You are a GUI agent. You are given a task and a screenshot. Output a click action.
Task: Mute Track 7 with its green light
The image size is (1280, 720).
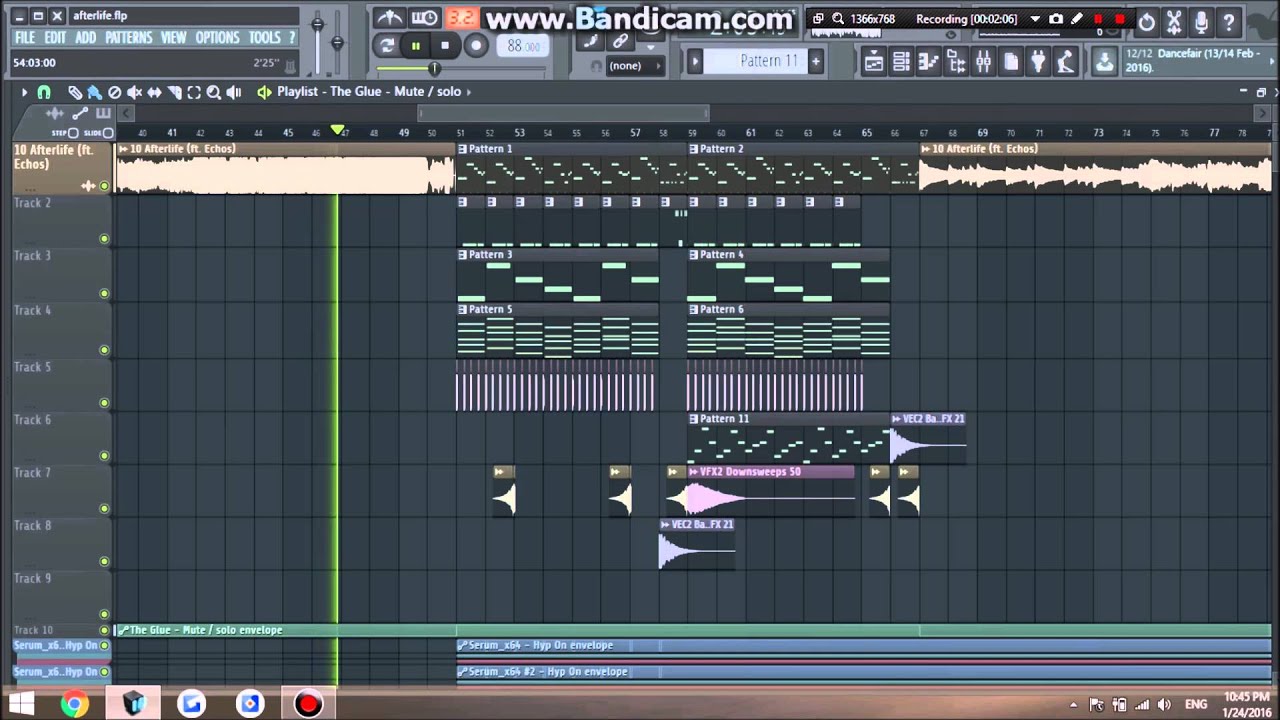tap(104, 509)
